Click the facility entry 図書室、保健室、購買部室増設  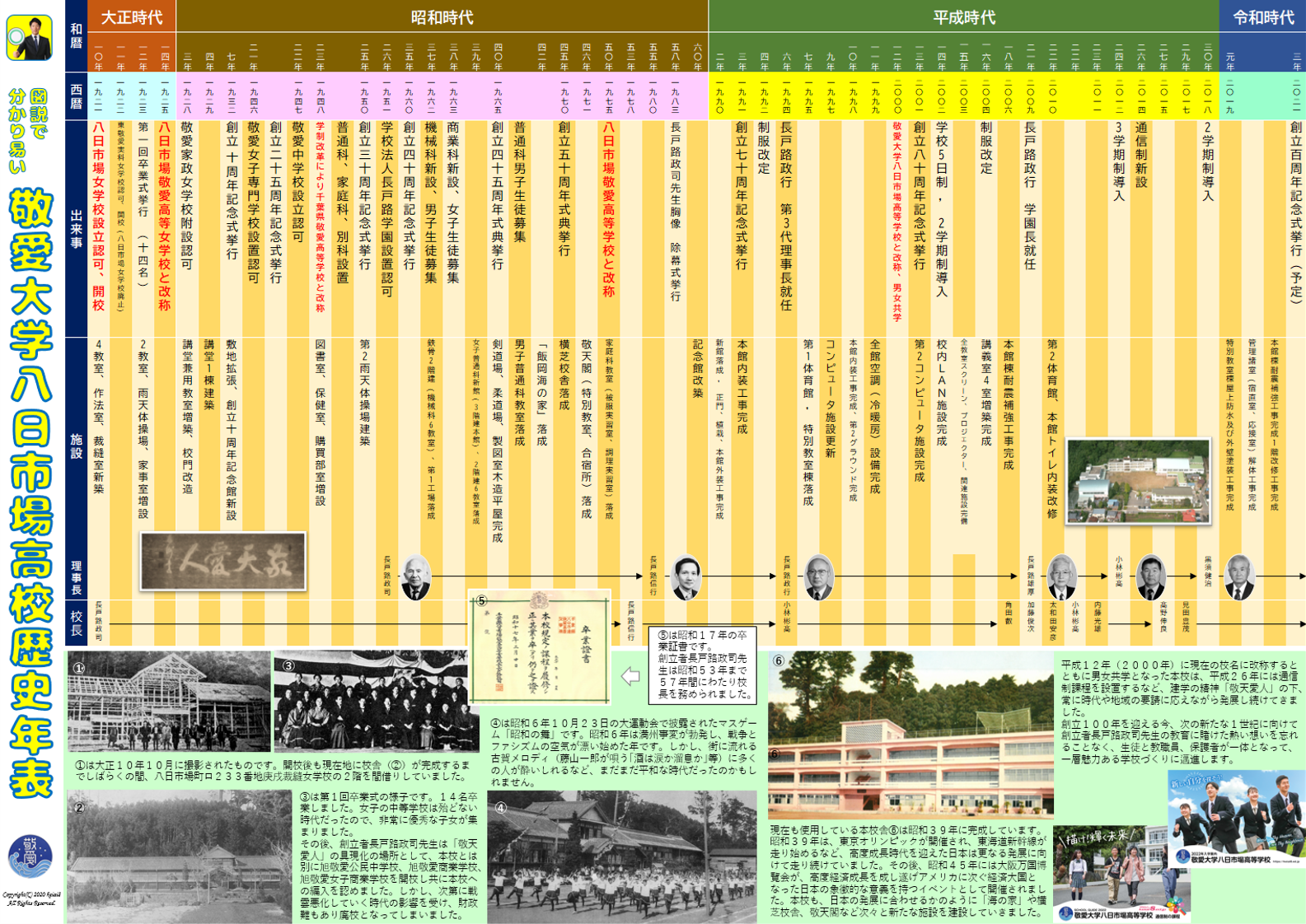pos(320,422)
